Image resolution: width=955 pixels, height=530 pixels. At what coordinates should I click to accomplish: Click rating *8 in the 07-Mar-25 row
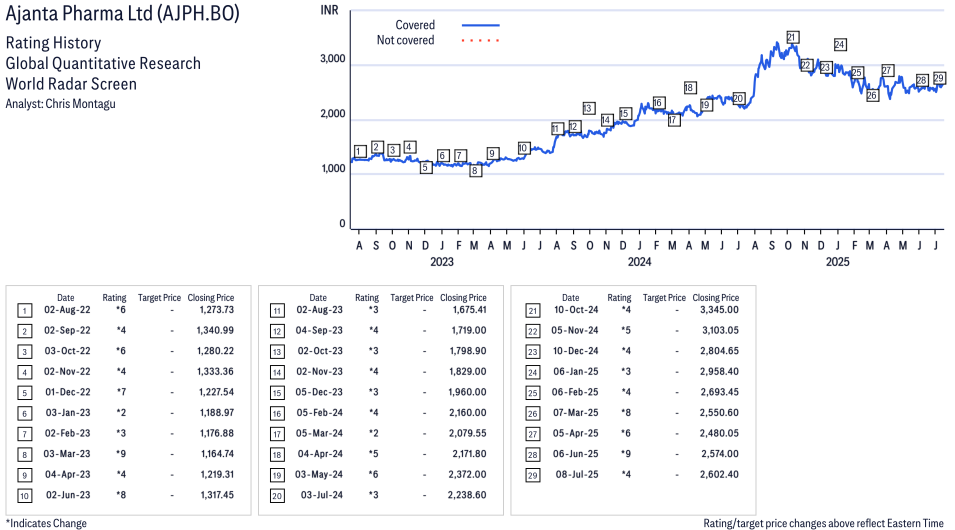click(x=626, y=412)
